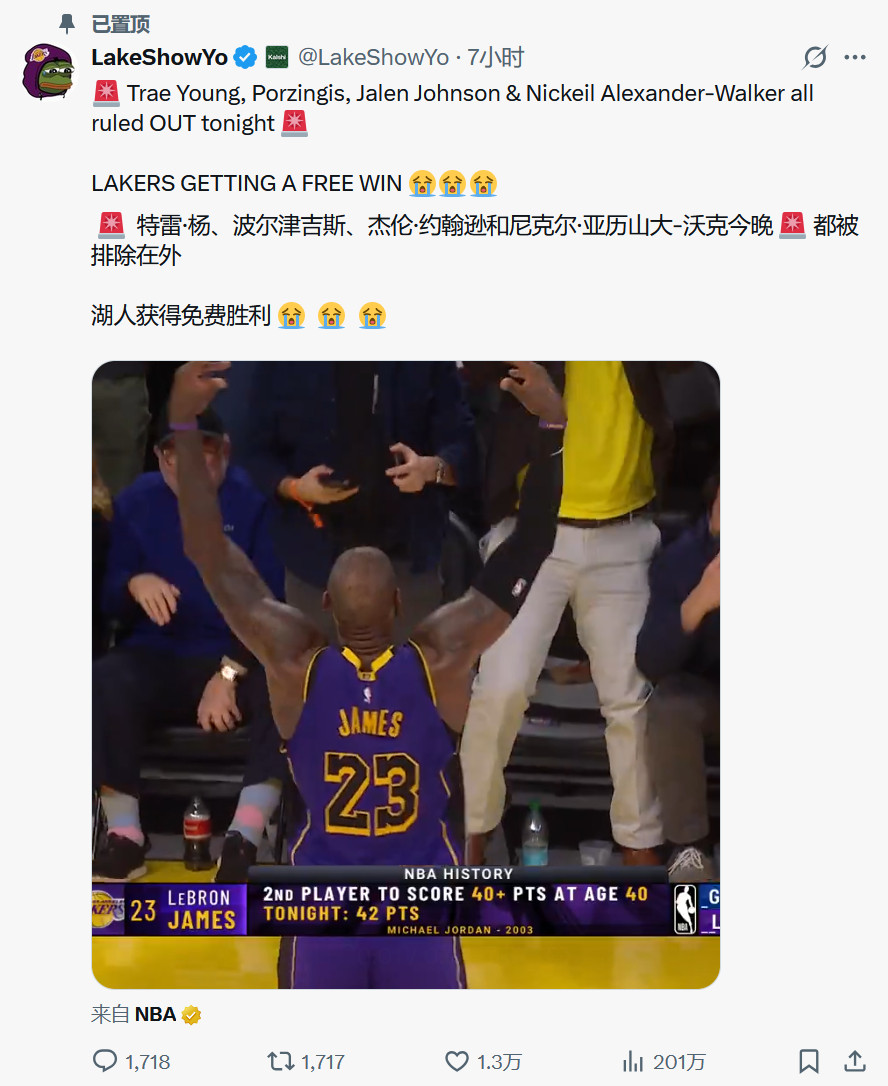Click the Grok explain icon

tap(815, 57)
